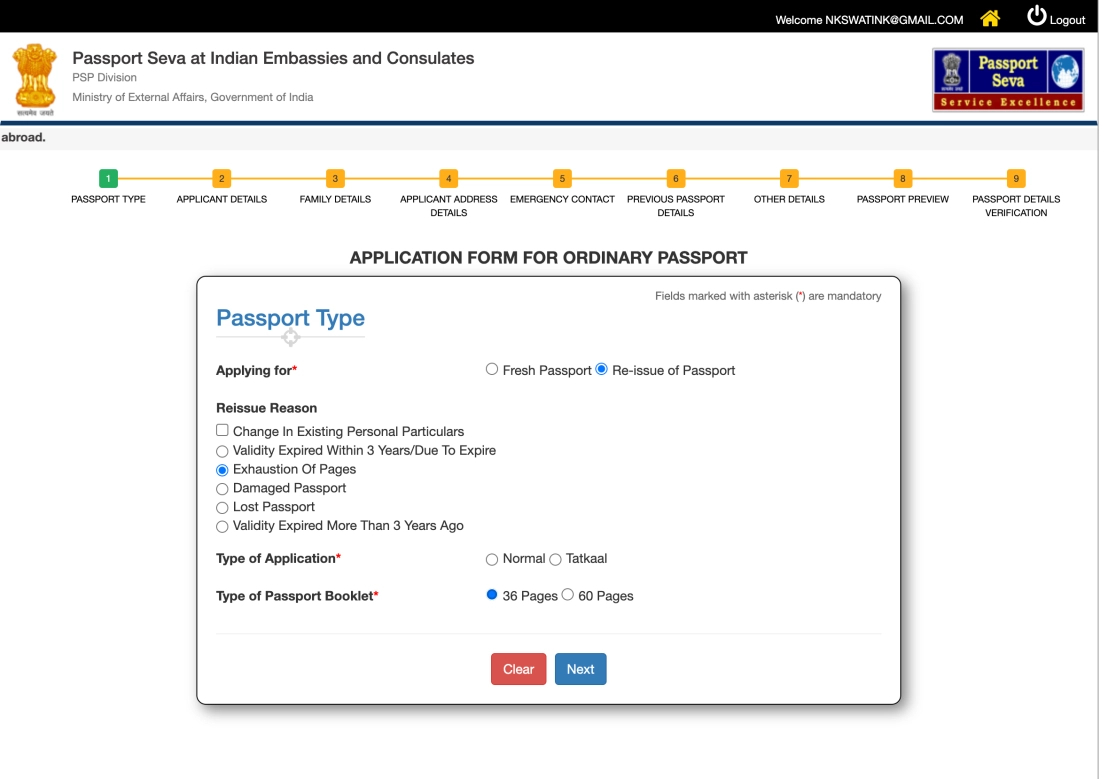Click the blue Next button
Screen dimensions: 1100x779
click(x=581, y=670)
